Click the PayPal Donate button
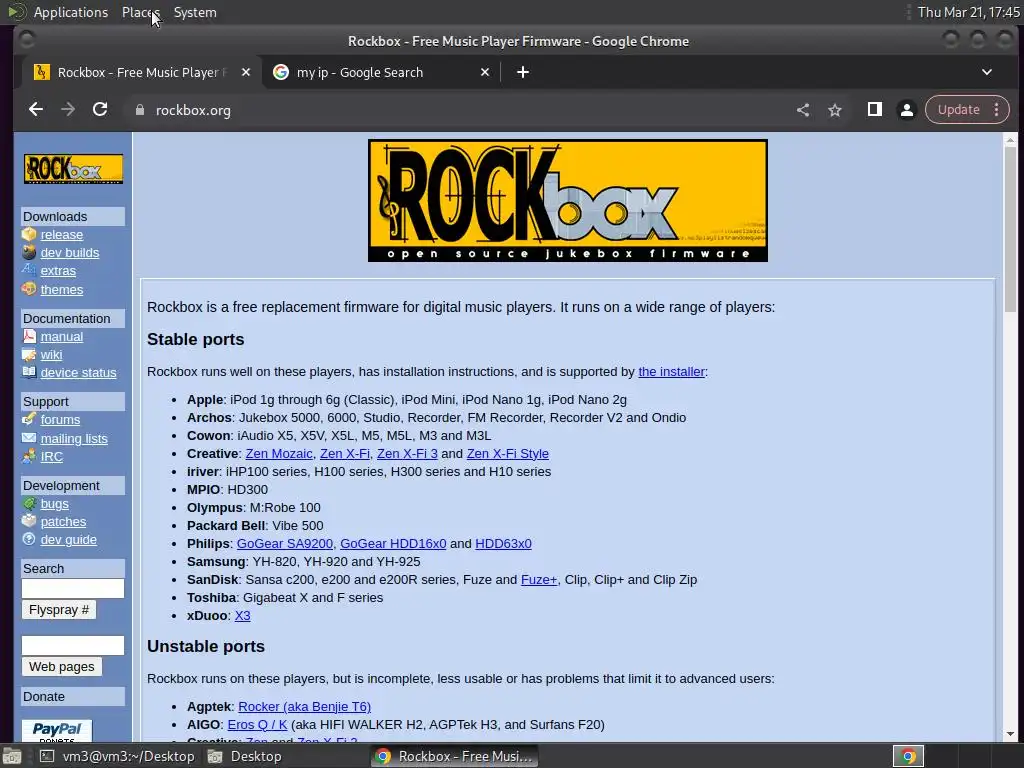The height and width of the screenshot is (768, 1024). click(57, 731)
